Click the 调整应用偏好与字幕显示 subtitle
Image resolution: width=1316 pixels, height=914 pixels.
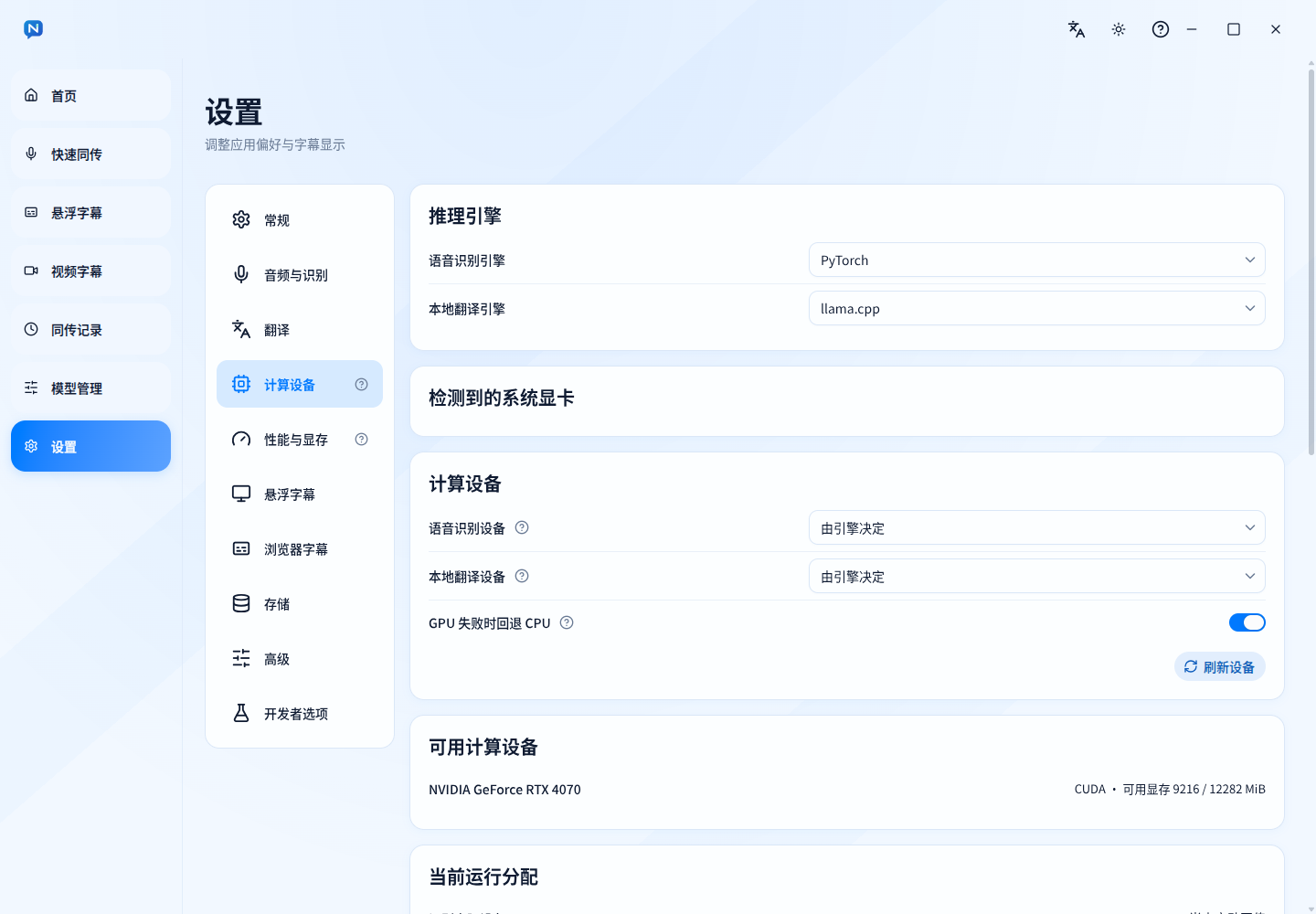coord(275,144)
